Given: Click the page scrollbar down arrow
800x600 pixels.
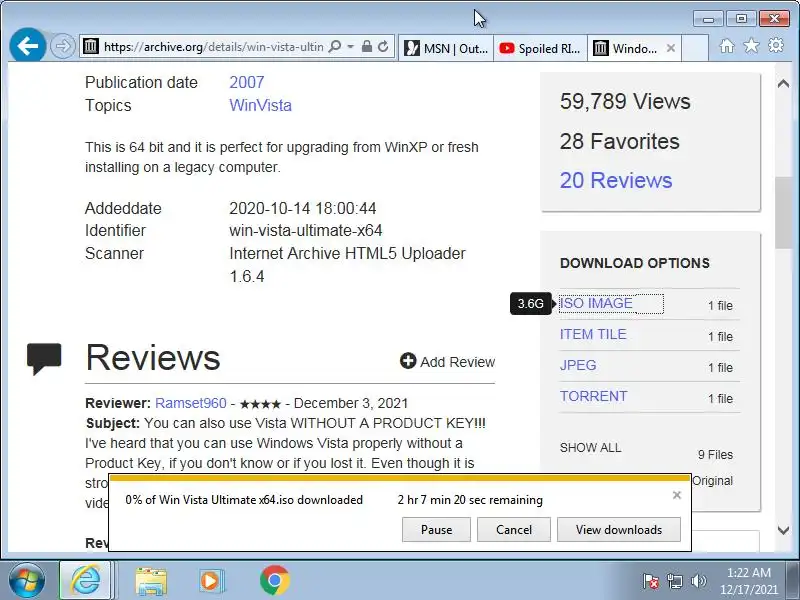Looking at the screenshot, I should (783, 530).
